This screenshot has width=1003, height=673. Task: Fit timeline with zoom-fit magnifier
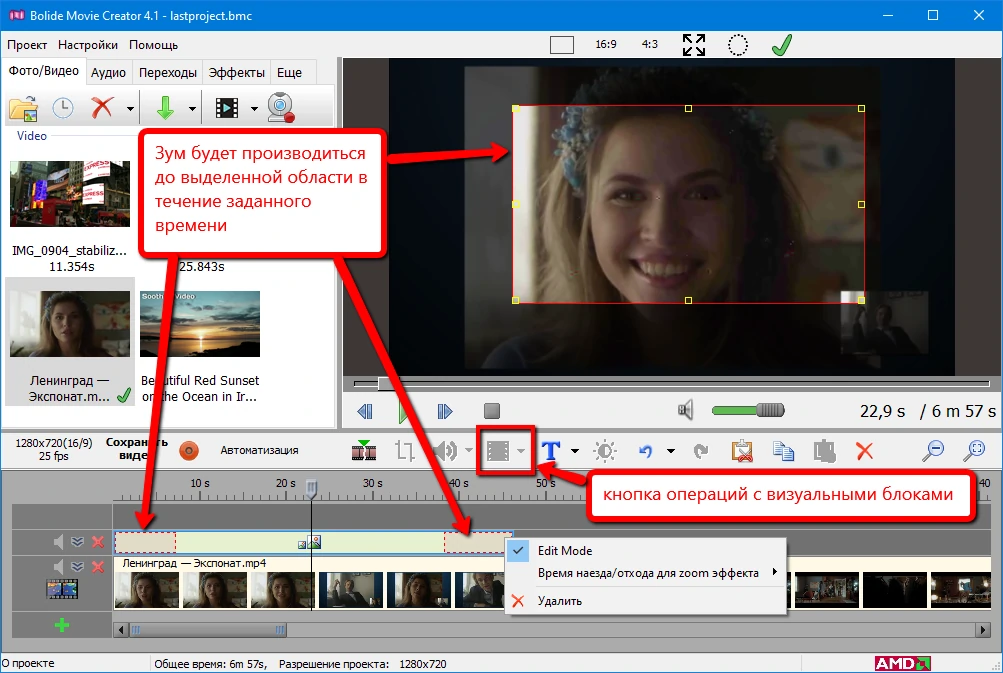(x=974, y=450)
